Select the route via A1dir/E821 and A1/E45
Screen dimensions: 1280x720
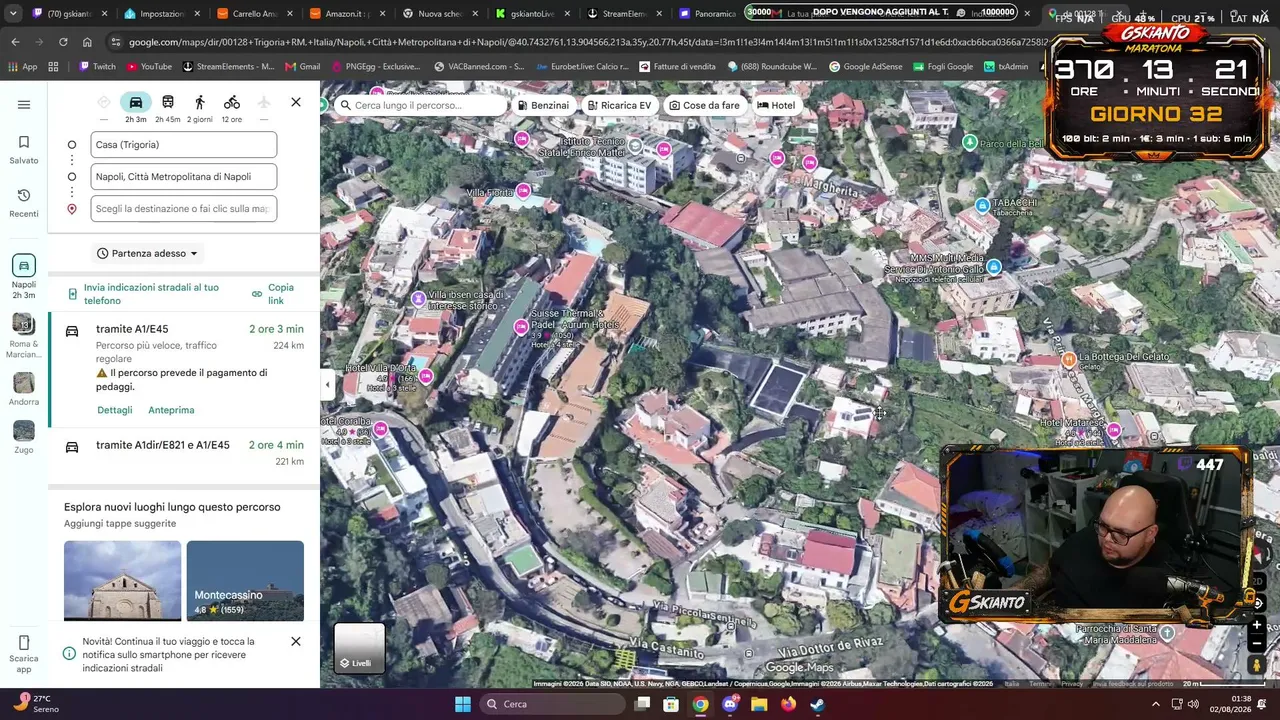[184, 452]
